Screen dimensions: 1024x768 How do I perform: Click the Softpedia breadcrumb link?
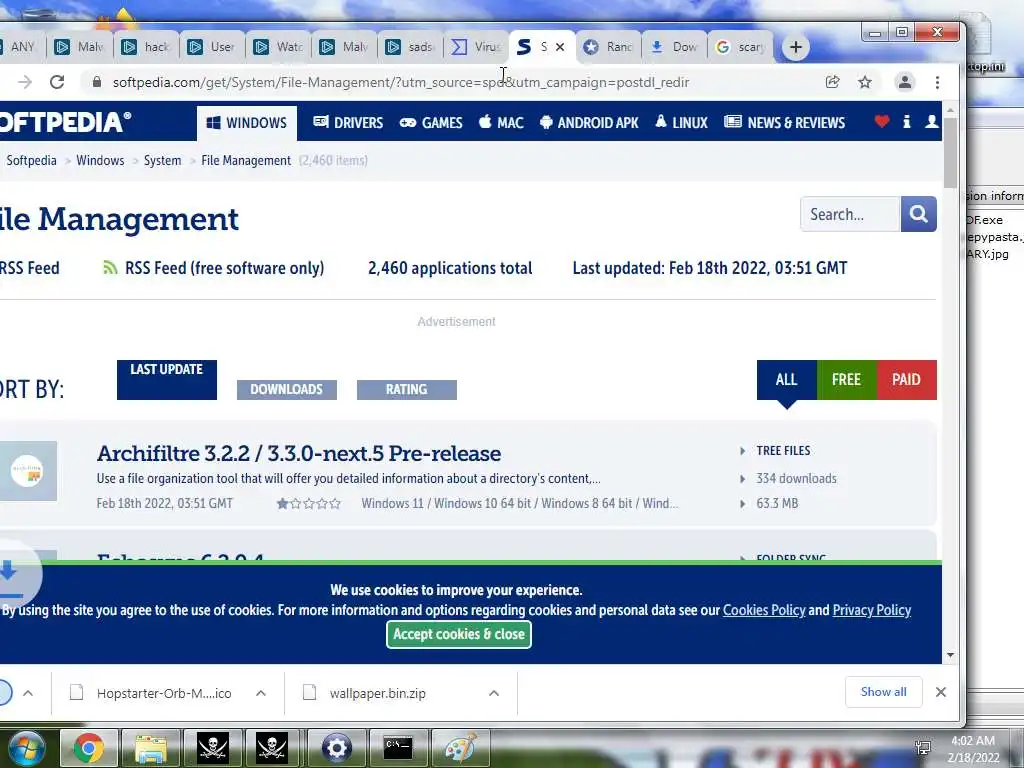31,160
